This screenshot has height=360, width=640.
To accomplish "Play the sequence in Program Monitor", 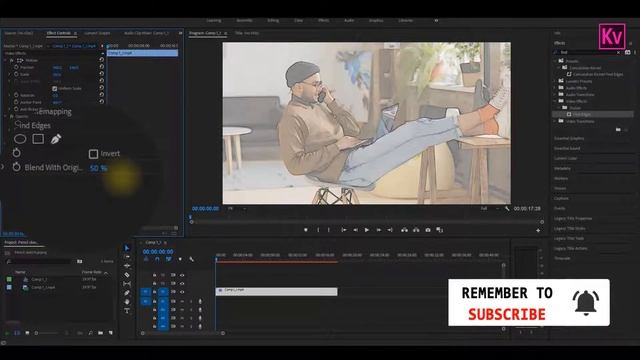I will click(367, 230).
